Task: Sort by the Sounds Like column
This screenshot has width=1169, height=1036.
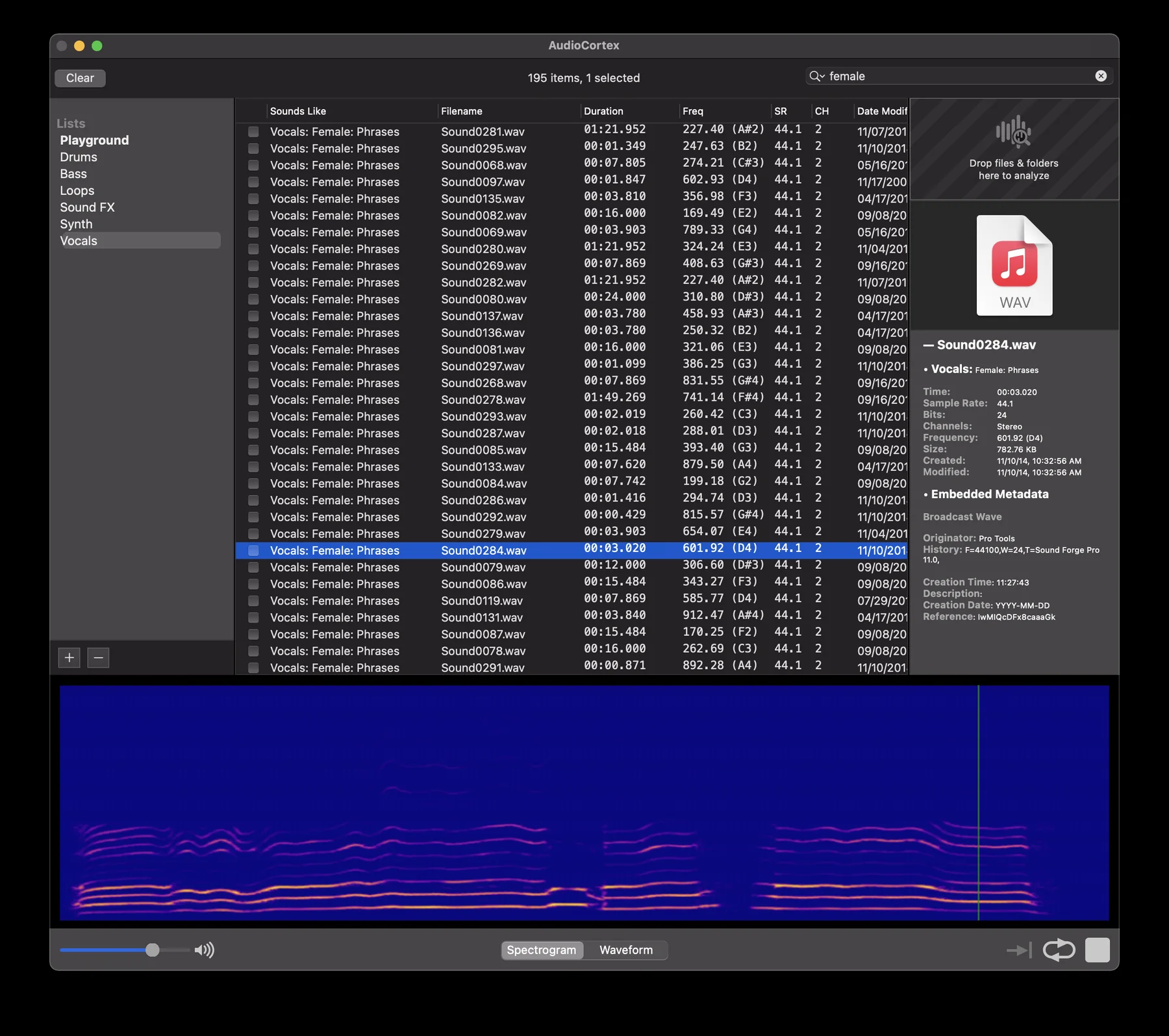Action: click(351, 111)
